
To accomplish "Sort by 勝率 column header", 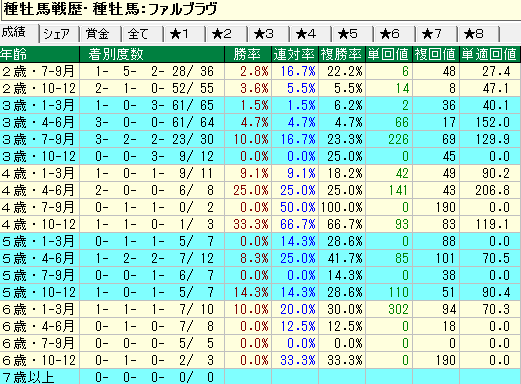I will [248, 54].
